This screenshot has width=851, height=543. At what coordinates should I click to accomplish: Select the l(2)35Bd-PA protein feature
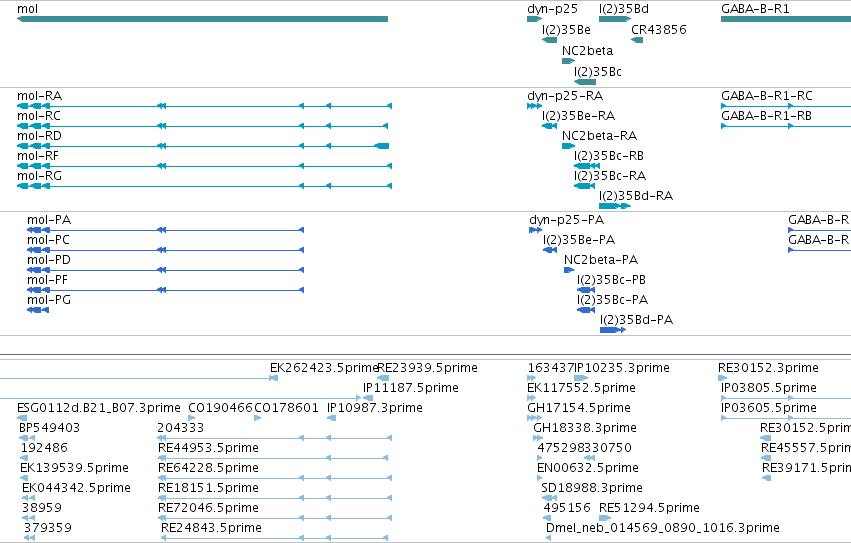[613, 330]
